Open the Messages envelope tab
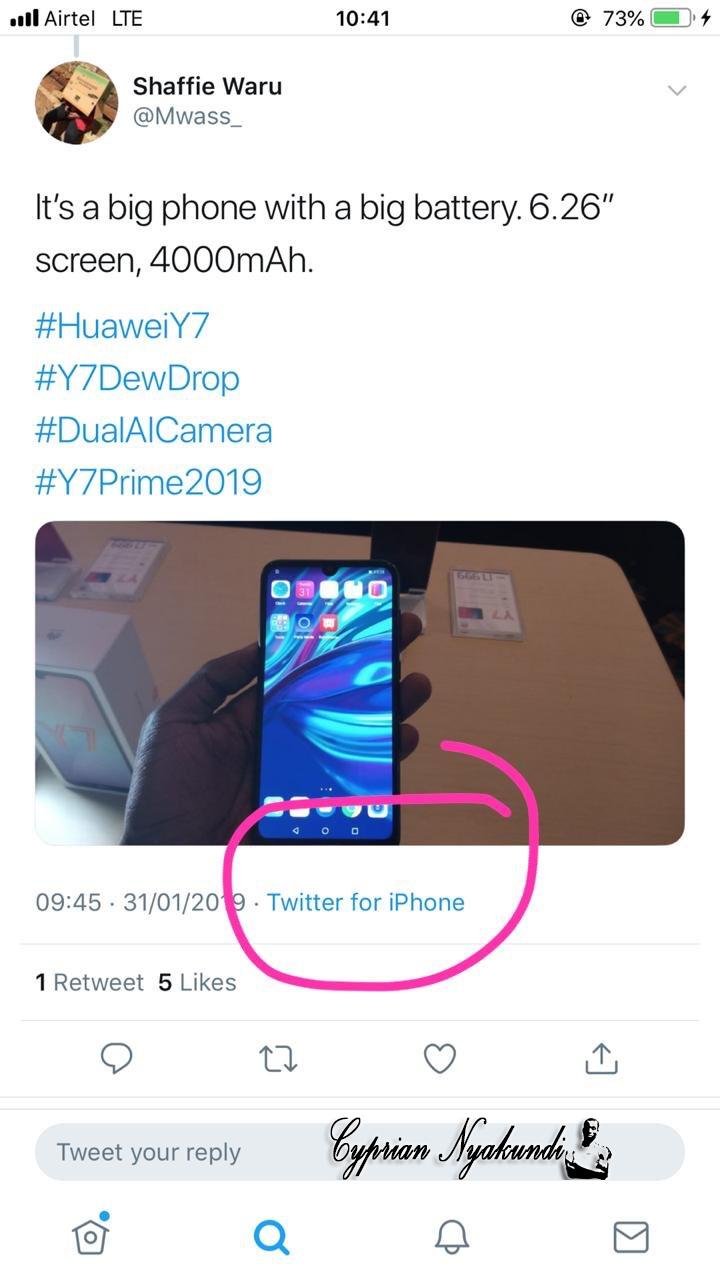The image size is (720, 1280). [631, 1237]
